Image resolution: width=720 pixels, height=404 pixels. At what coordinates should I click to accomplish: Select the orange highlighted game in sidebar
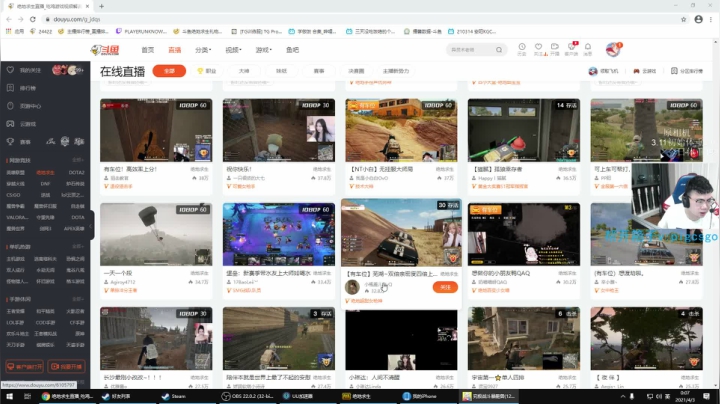tap(45, 173)
